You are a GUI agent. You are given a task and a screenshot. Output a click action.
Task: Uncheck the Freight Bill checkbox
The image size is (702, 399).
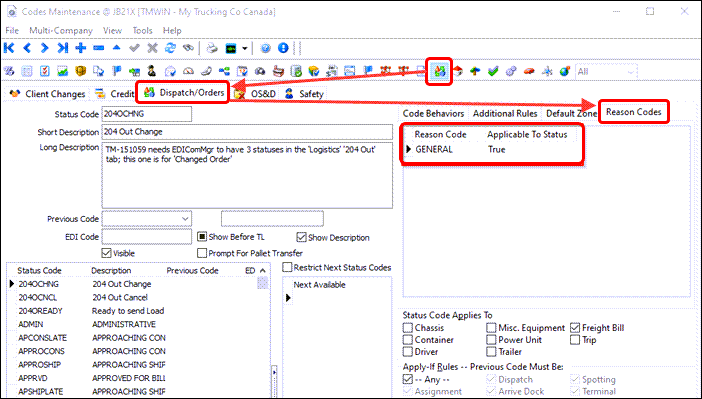pyautogui.click(x=575, y=328)
